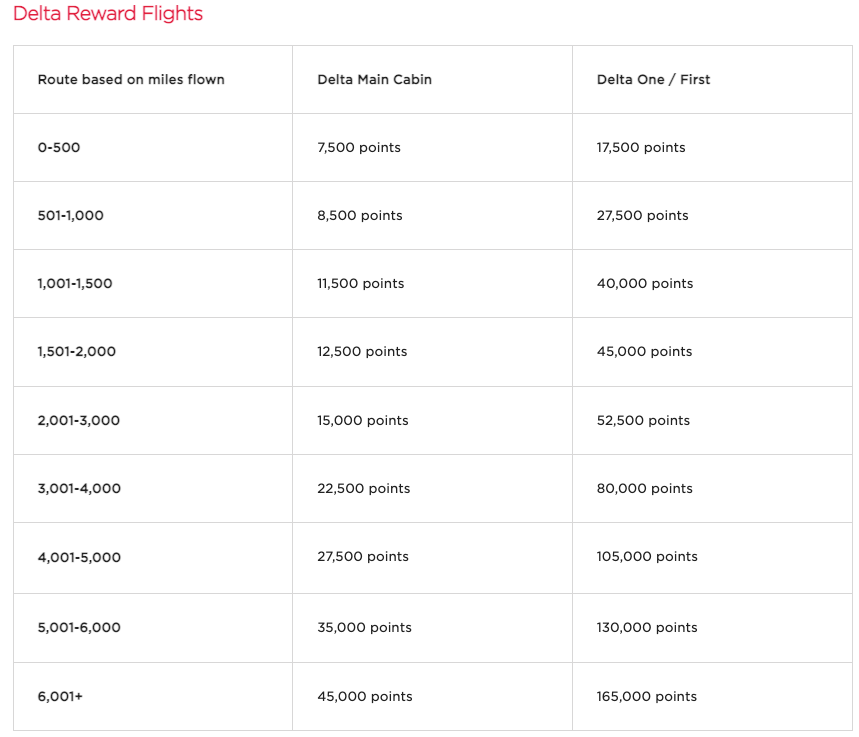
Task: Click the 22,500 points cell
Action: (x=363, y=488)
